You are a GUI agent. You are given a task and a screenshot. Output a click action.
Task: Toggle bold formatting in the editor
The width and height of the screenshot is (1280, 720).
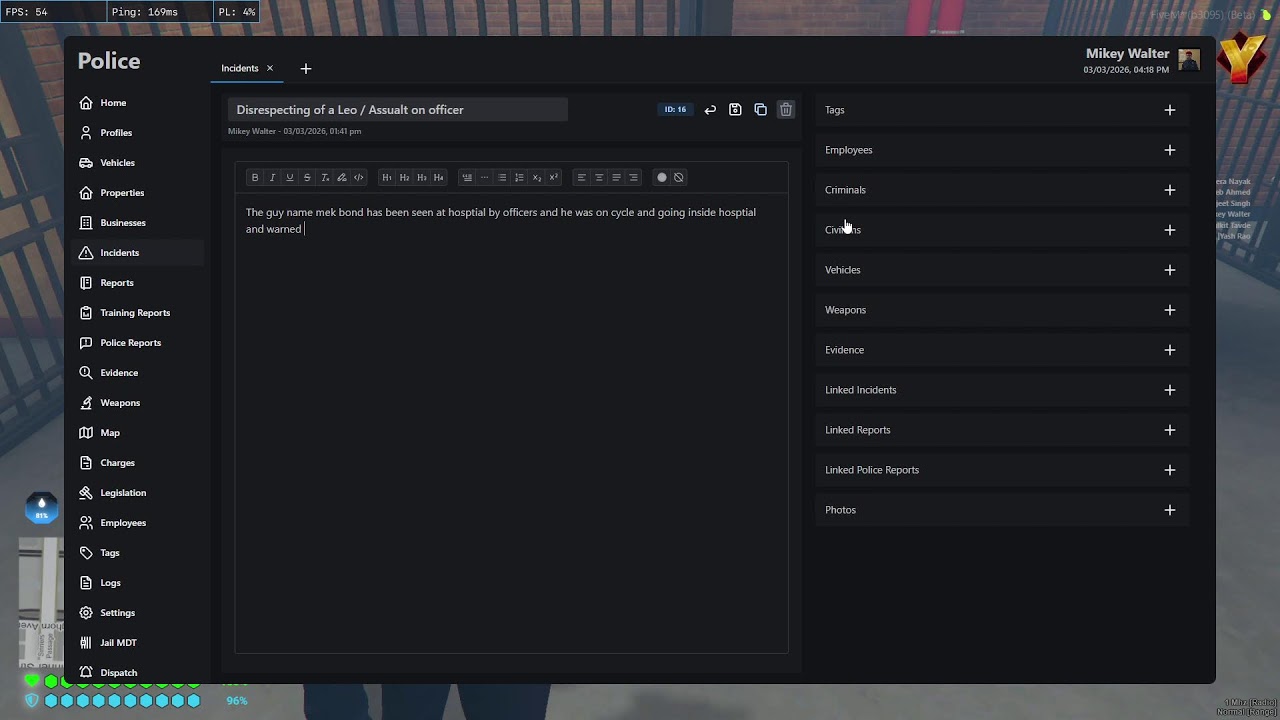tap(255, 177)
